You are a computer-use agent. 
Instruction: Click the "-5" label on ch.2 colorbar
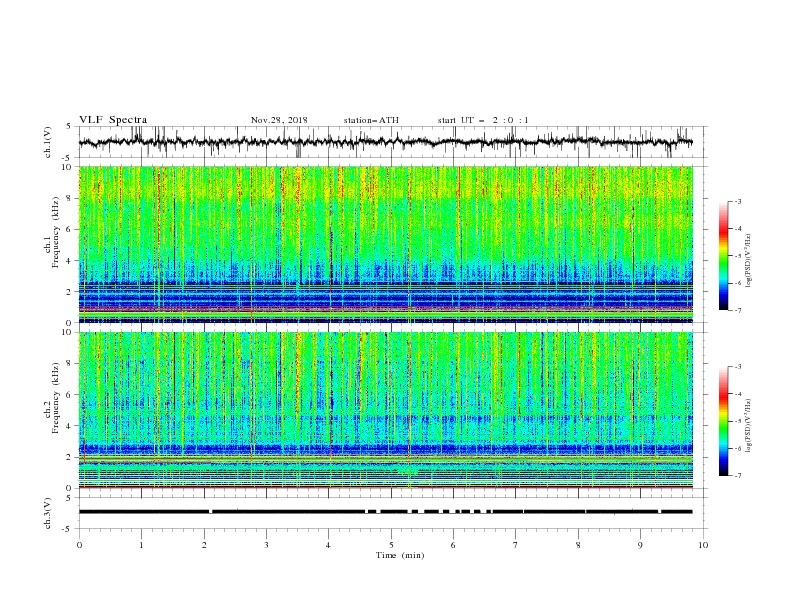(x=738, y=421)
